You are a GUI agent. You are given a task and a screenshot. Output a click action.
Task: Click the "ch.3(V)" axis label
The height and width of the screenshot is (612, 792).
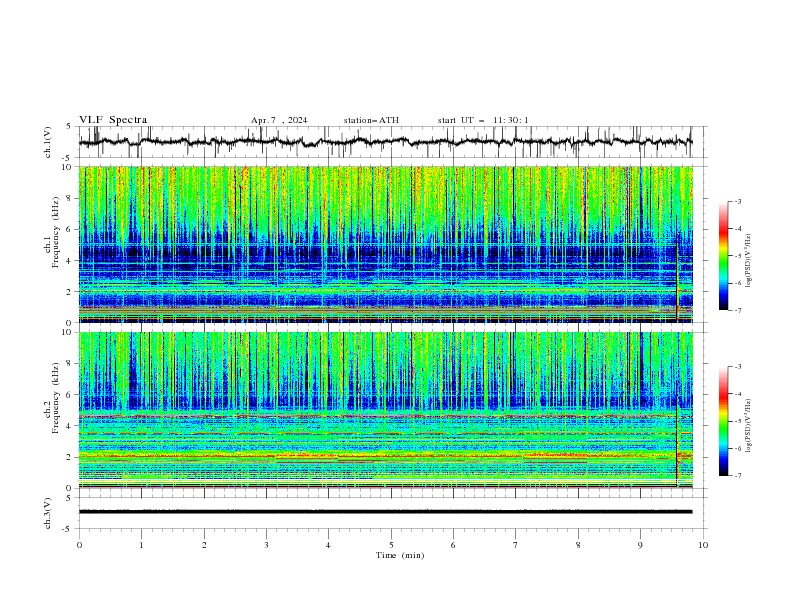(48, 513)
